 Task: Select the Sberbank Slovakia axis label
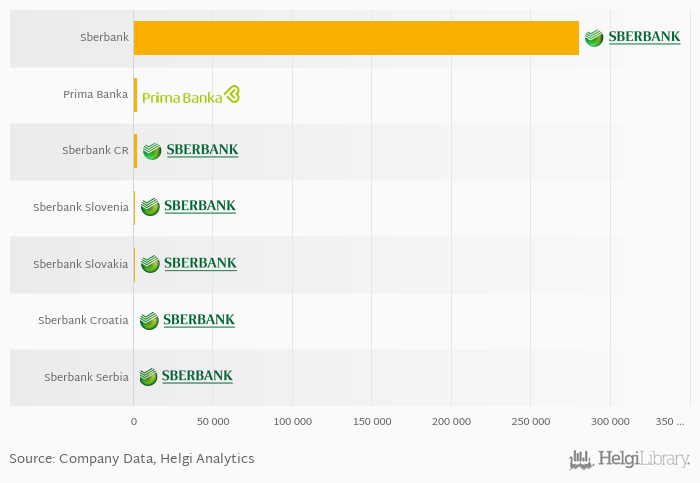[81, 264]
